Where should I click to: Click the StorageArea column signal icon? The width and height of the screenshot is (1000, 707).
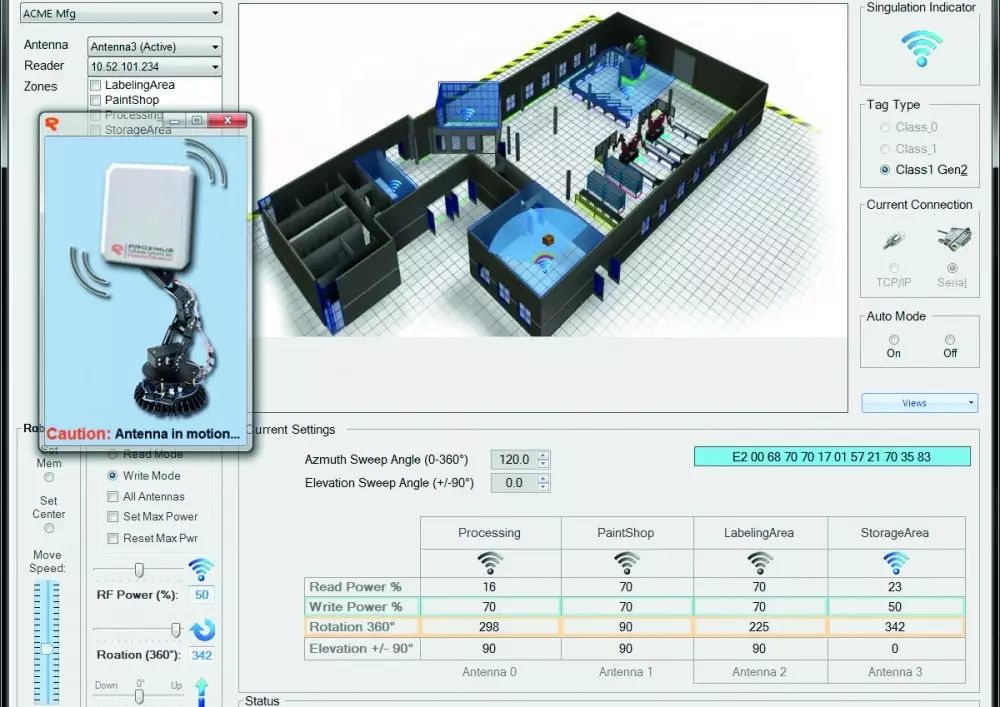point(896,562)
